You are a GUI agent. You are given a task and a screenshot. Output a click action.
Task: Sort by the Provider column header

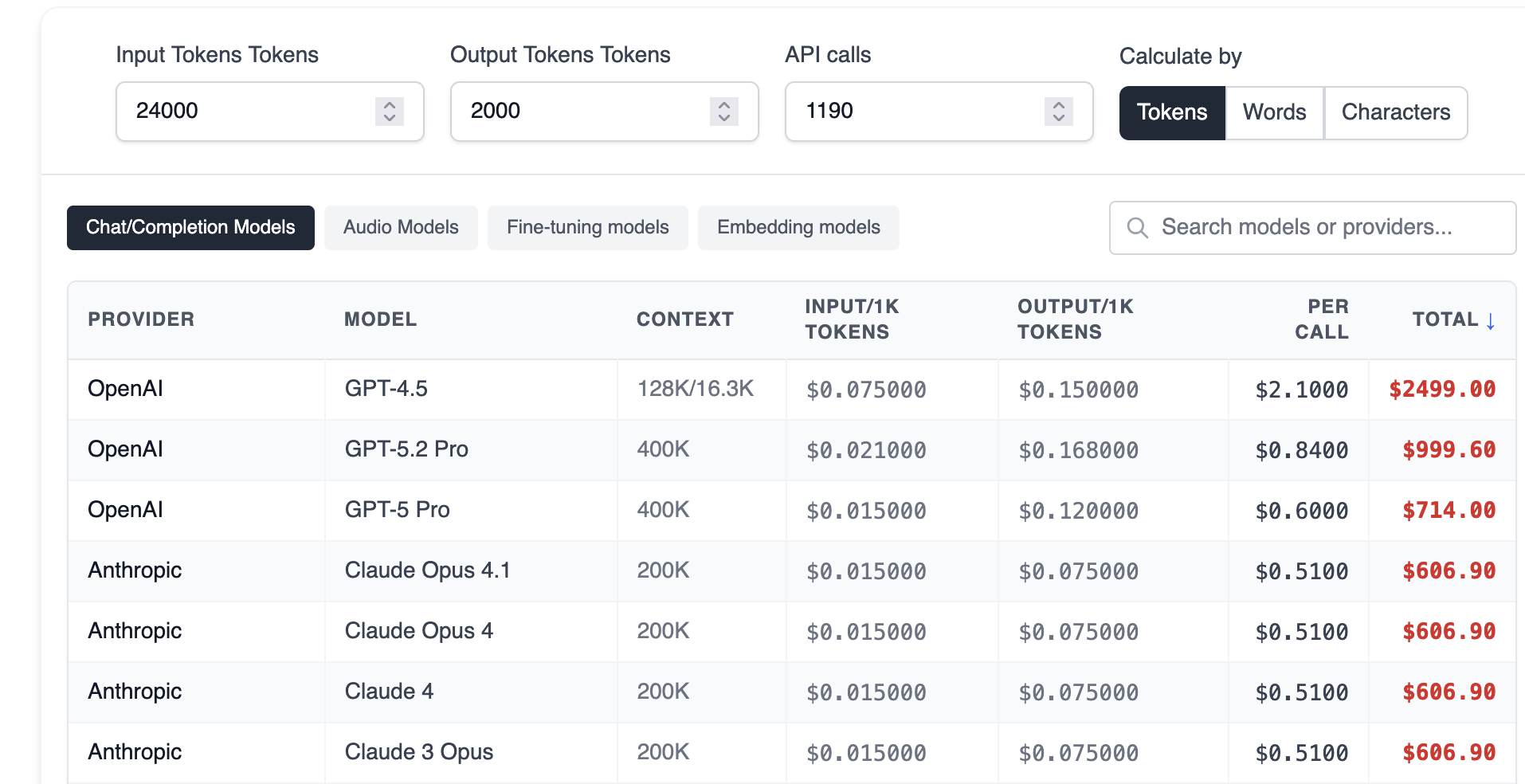(141, 319)
